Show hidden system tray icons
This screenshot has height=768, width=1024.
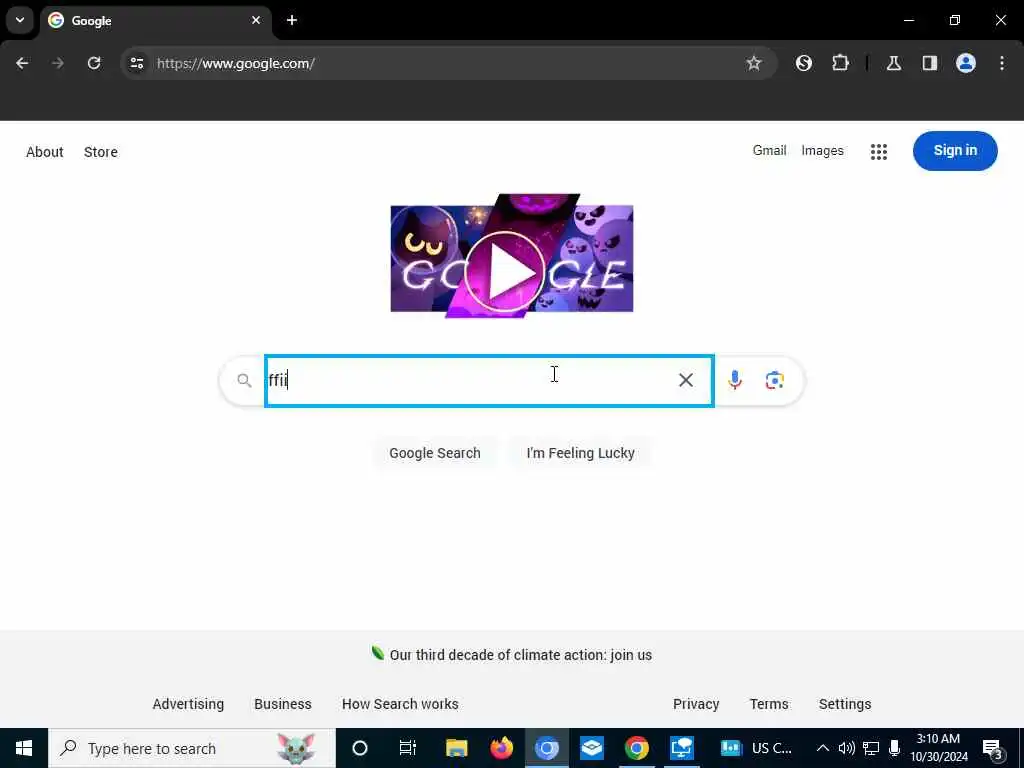pyautogui.click(x=823, y=748)
